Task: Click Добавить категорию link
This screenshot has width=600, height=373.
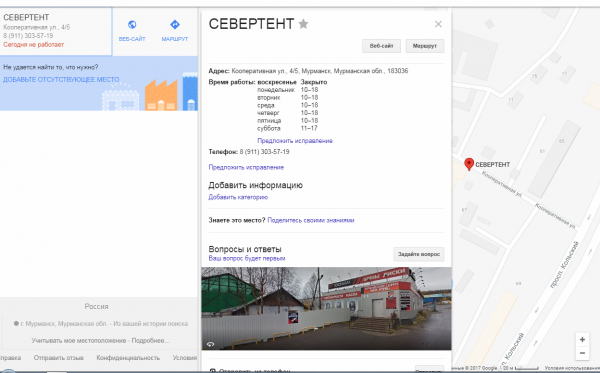Action: coord(238,197)
